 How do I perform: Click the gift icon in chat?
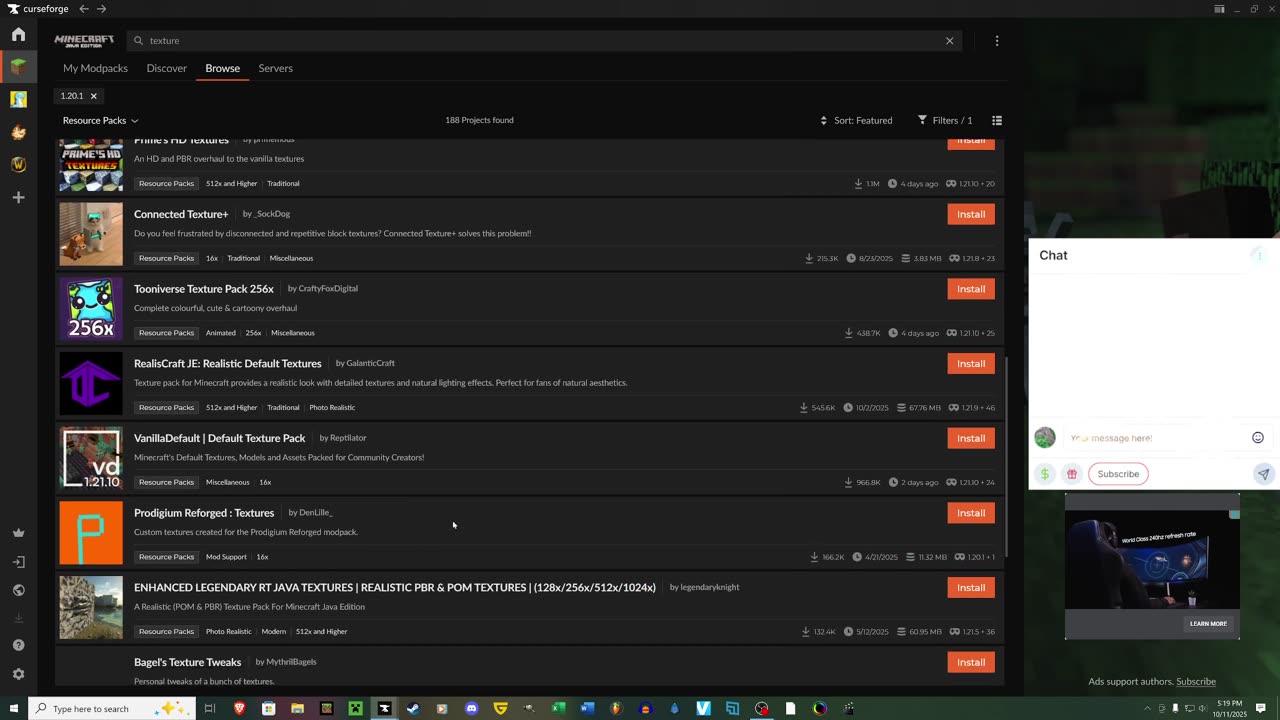[1072, 474]
